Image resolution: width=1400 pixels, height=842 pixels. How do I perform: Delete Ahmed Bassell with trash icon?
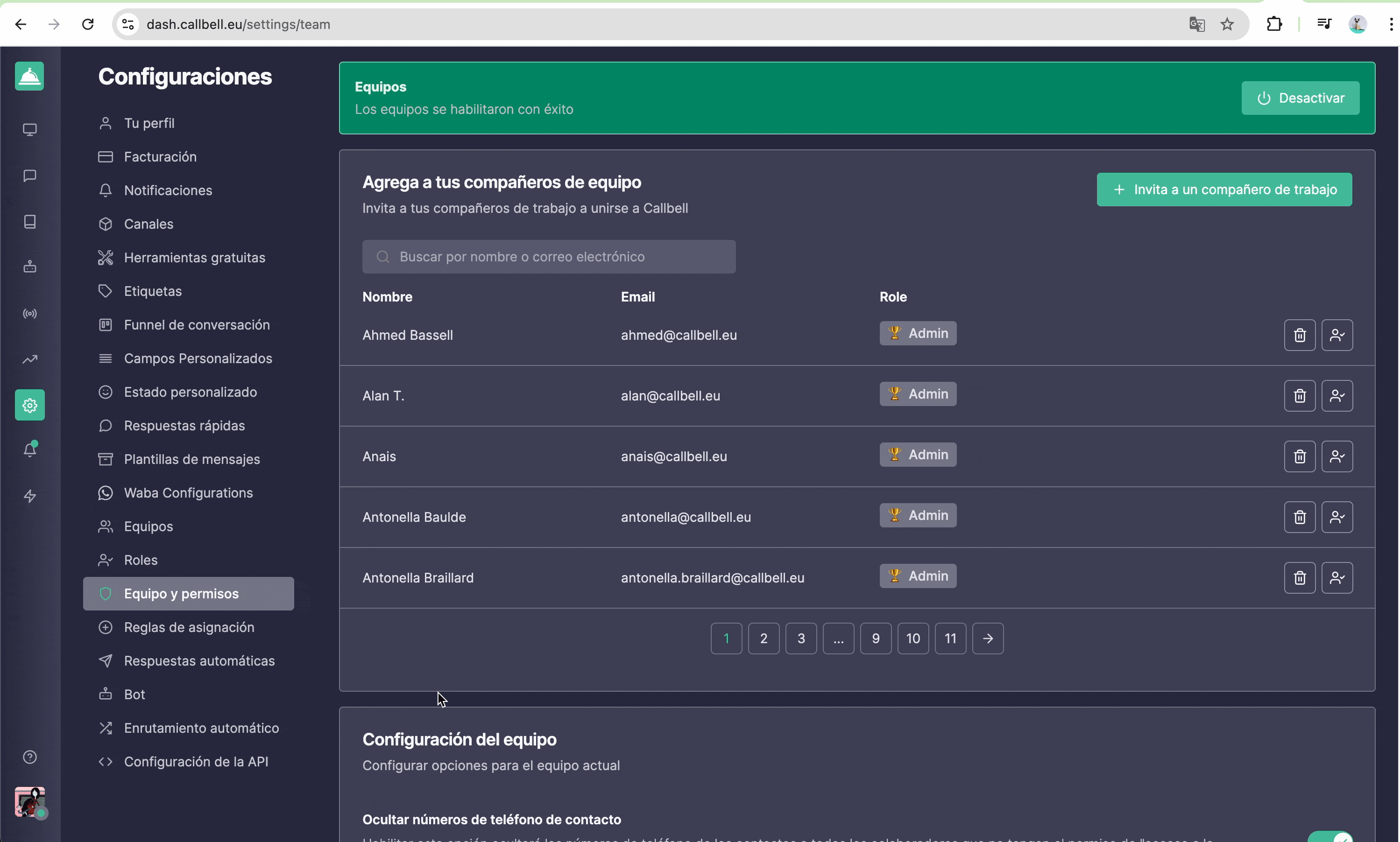pos(1299,335)
